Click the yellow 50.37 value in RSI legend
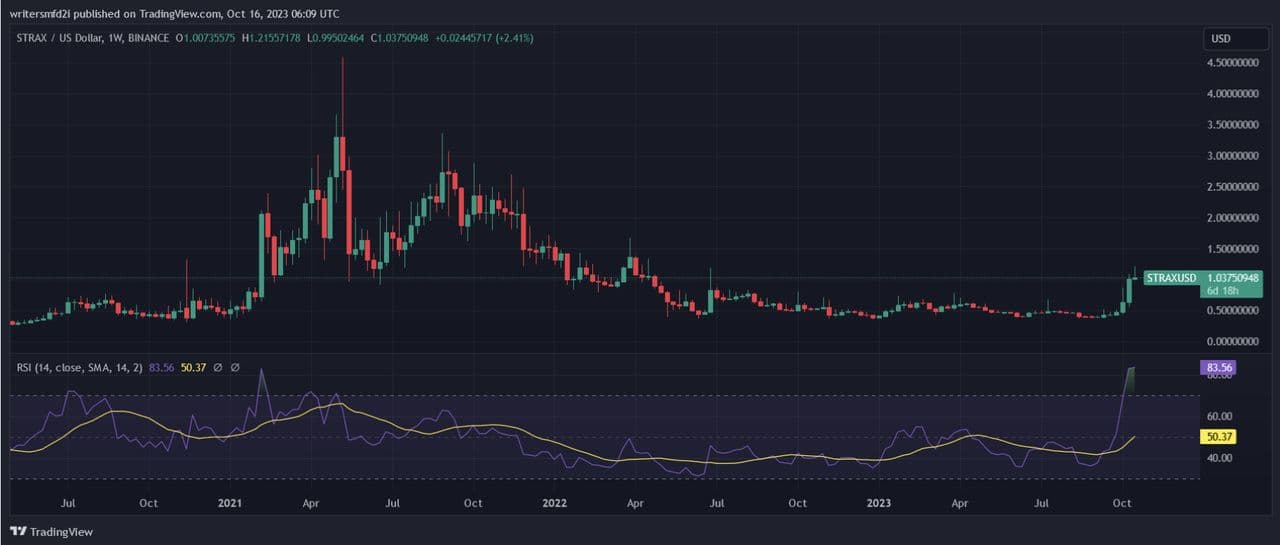Viewport: 1280px width, 545px height. (x=191, y=368)
